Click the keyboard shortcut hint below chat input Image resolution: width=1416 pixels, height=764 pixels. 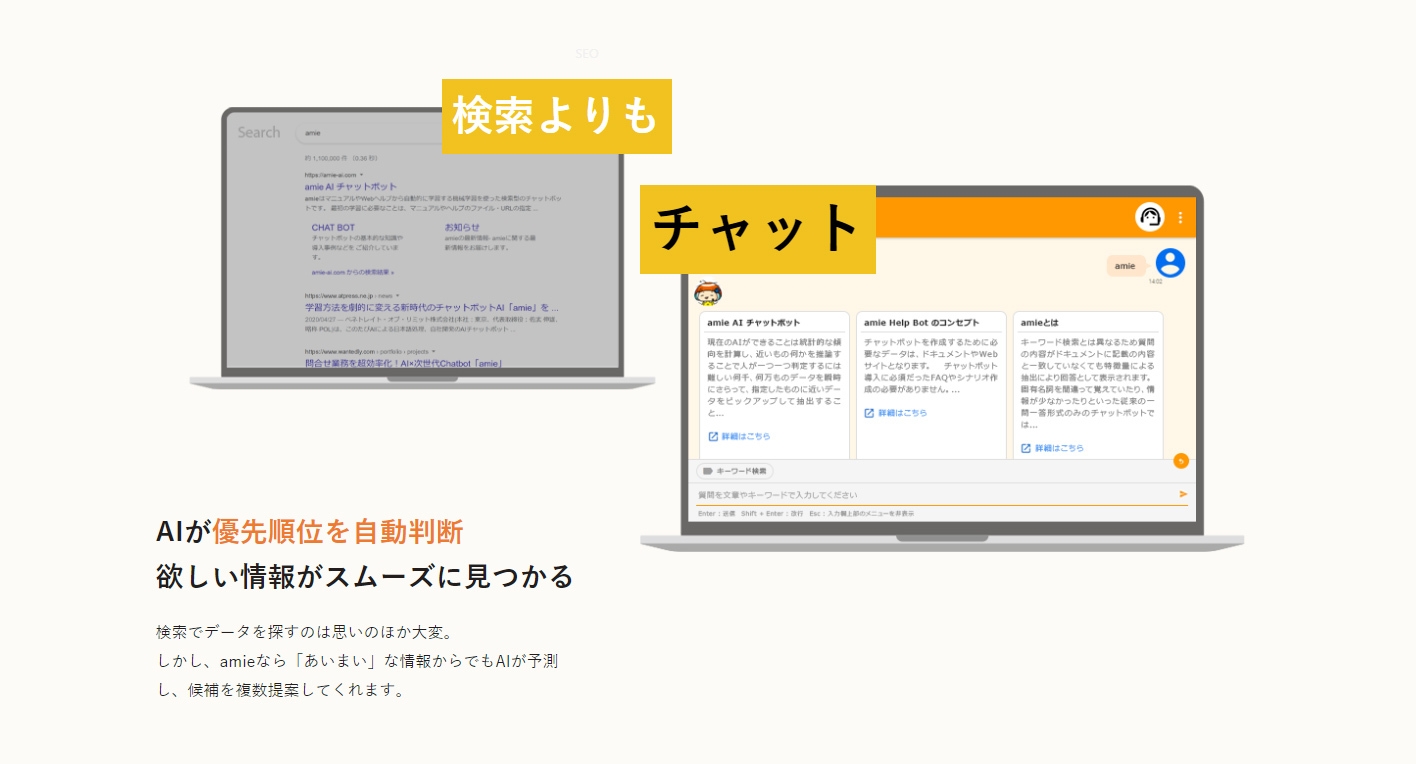(x=806, y=513)
